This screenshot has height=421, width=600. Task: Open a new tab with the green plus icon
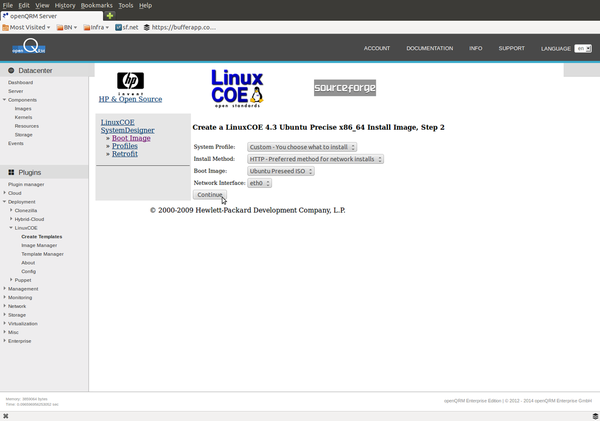110,16
